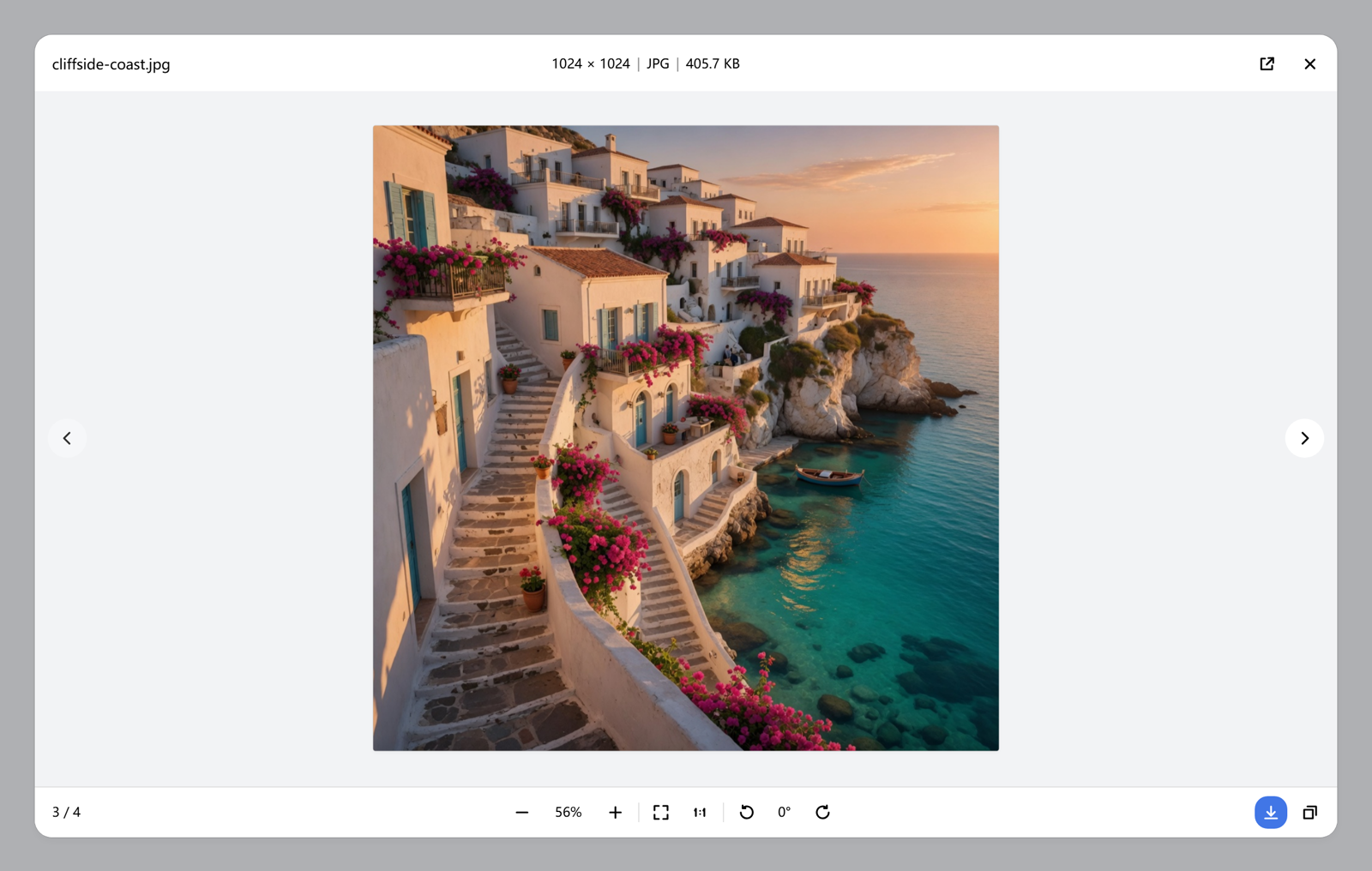Click the 0° rotation value
The width and height of the screenshot is (1372, 871).
point(784,812)
